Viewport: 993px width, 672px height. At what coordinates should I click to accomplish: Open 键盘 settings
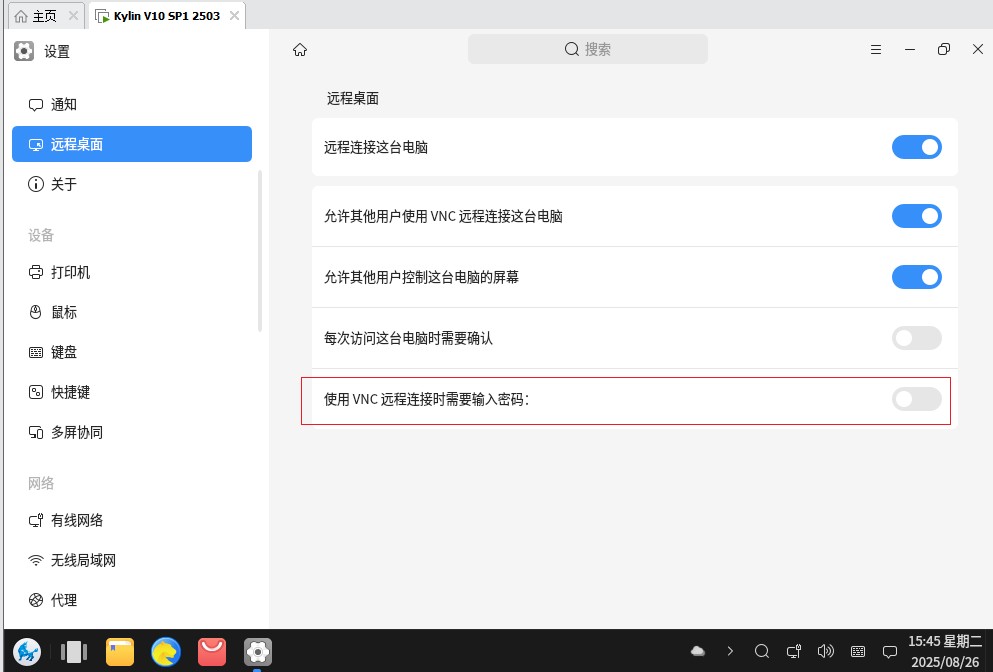click(x=132, y=352)
